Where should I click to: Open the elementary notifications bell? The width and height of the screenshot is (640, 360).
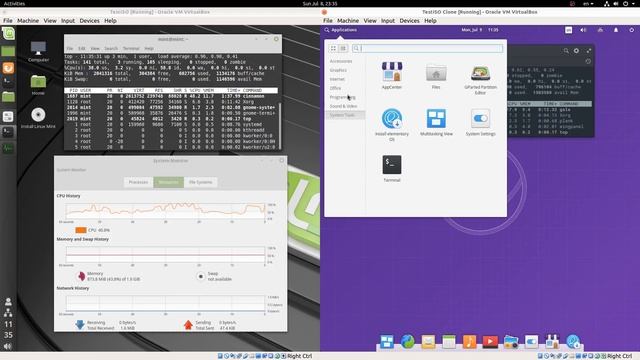[x=616, y=30]
